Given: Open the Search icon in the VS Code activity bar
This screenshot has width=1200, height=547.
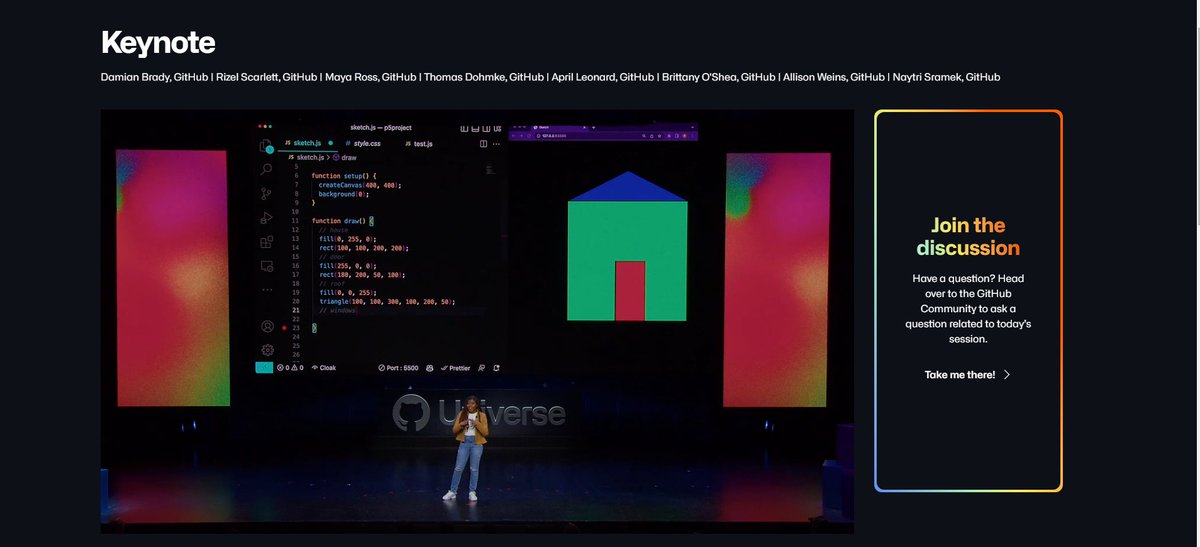Looking at the screenshot, I should click(x=266, y=170).
